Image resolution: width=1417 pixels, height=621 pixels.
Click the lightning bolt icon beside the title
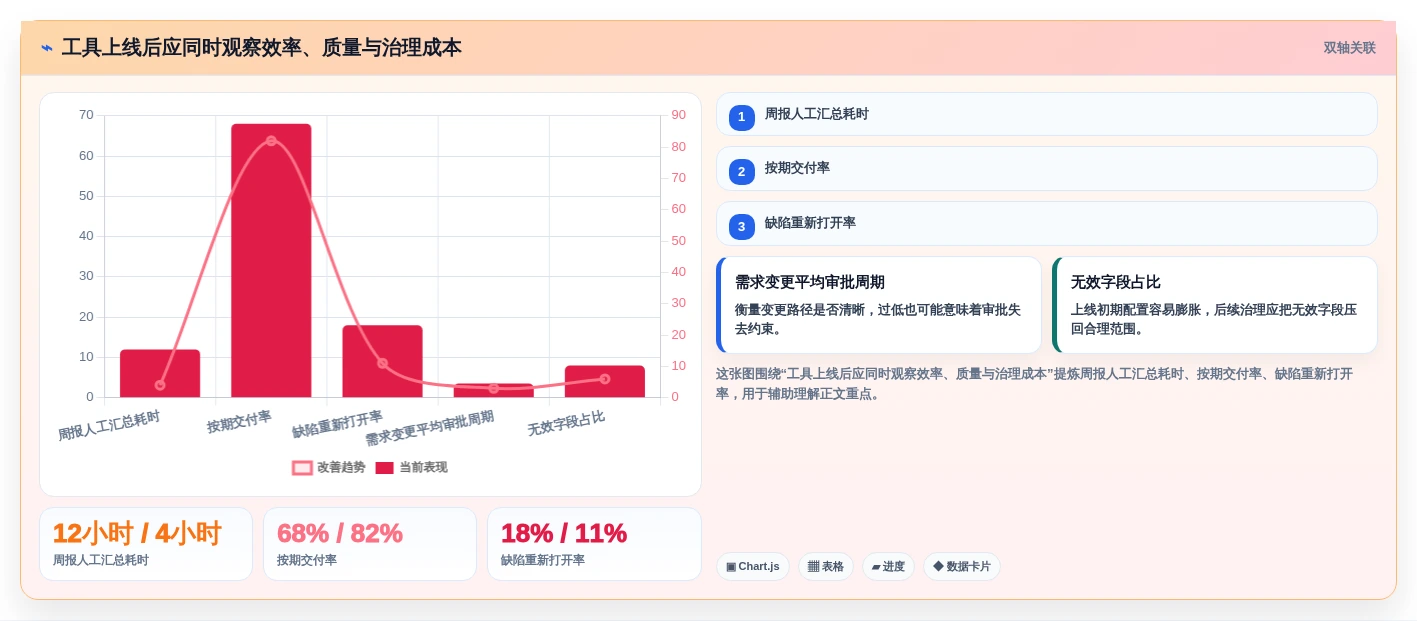pos(46,48)
